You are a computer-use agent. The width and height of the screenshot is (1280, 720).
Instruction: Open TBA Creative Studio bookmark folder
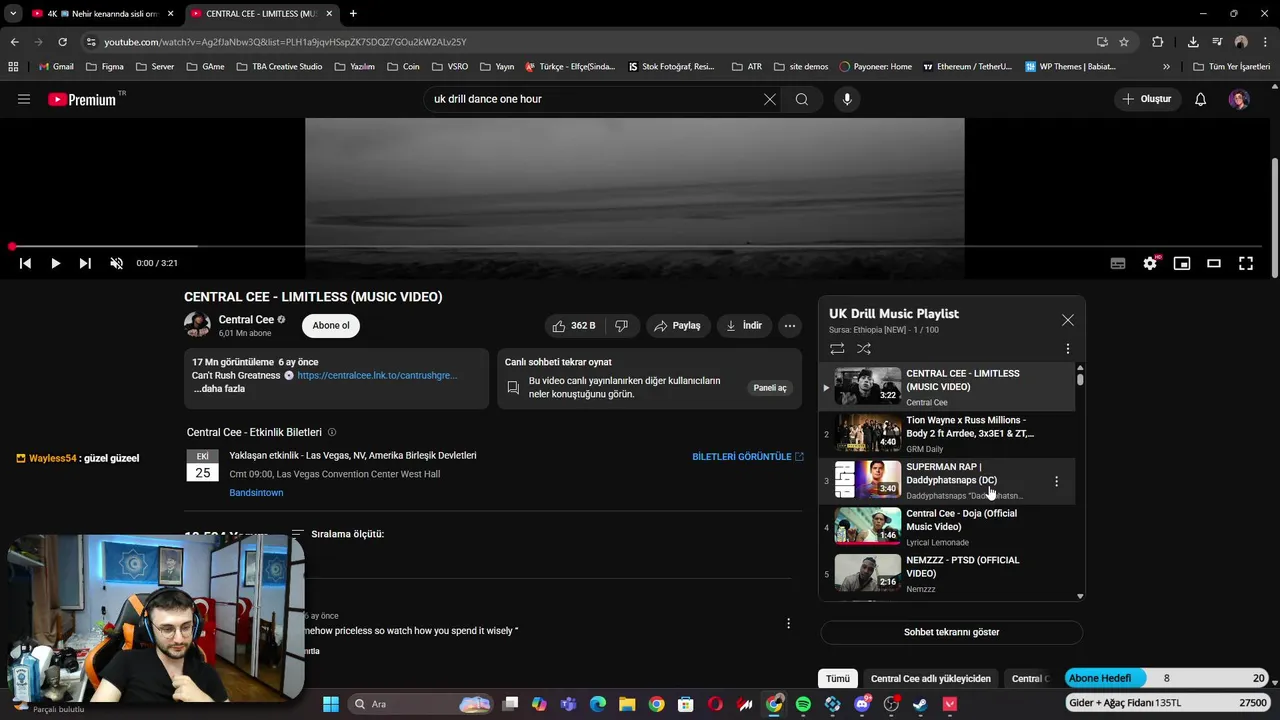point(279,67)
